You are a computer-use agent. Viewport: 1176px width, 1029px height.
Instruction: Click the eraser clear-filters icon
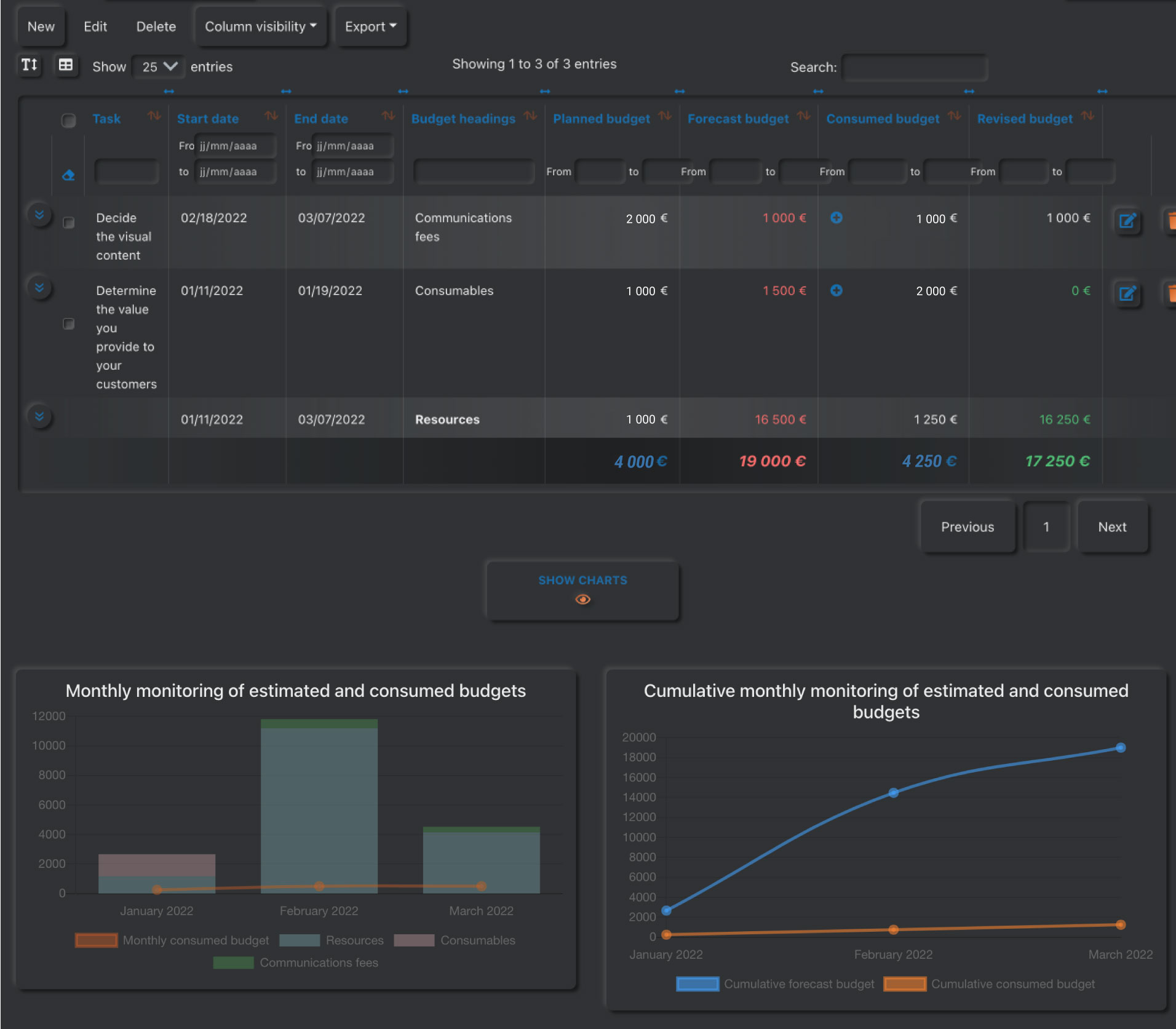tap(68, 175)
